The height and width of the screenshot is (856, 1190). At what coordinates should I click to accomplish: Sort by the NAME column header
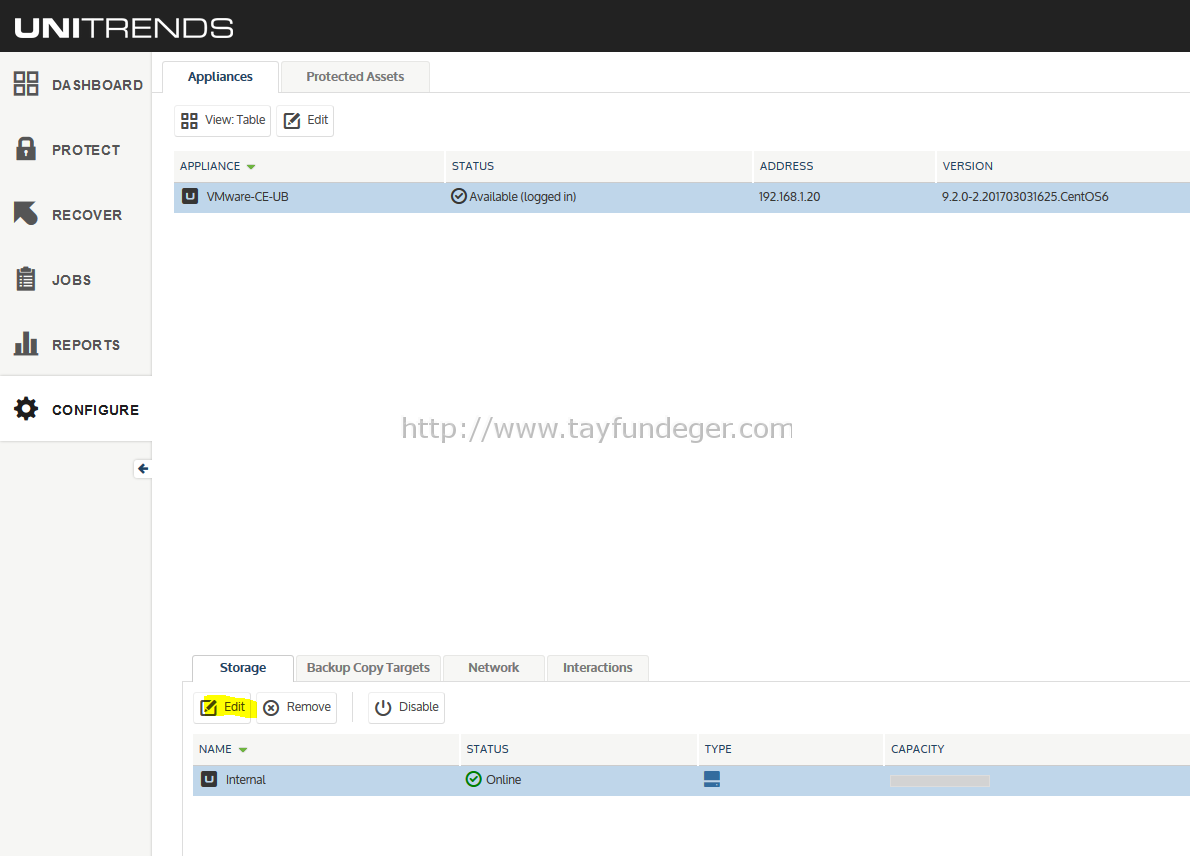pos(326,749)
